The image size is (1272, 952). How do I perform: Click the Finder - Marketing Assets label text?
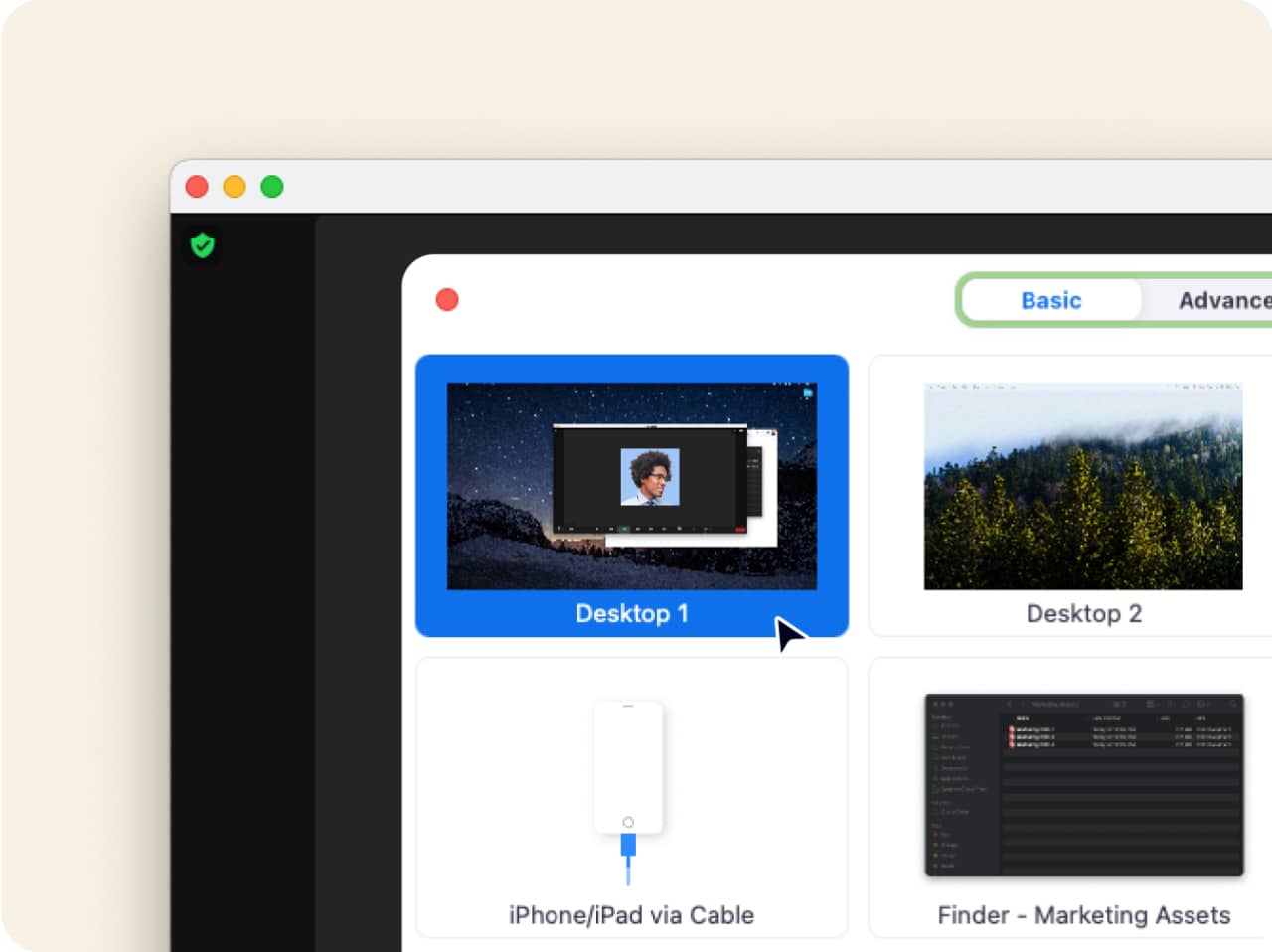[1083, 915]
